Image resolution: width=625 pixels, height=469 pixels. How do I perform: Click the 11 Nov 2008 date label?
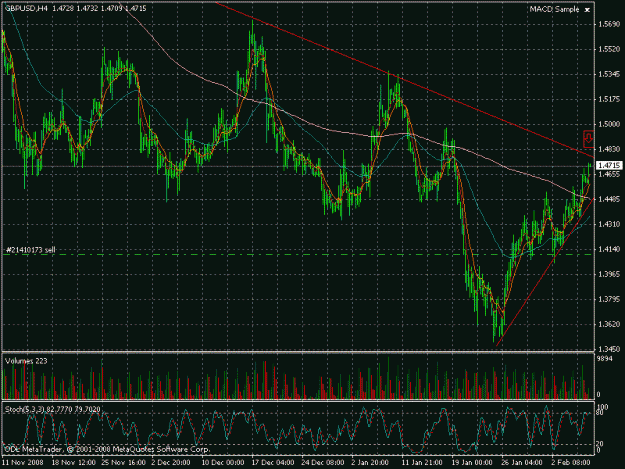22,463
